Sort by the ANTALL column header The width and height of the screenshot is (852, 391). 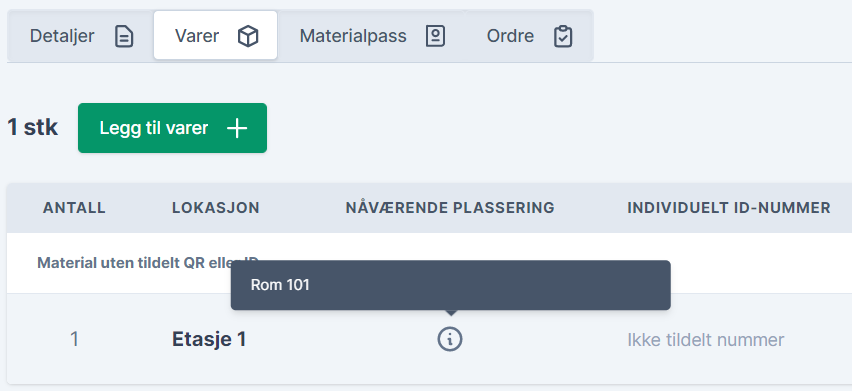tap(74, 207)
